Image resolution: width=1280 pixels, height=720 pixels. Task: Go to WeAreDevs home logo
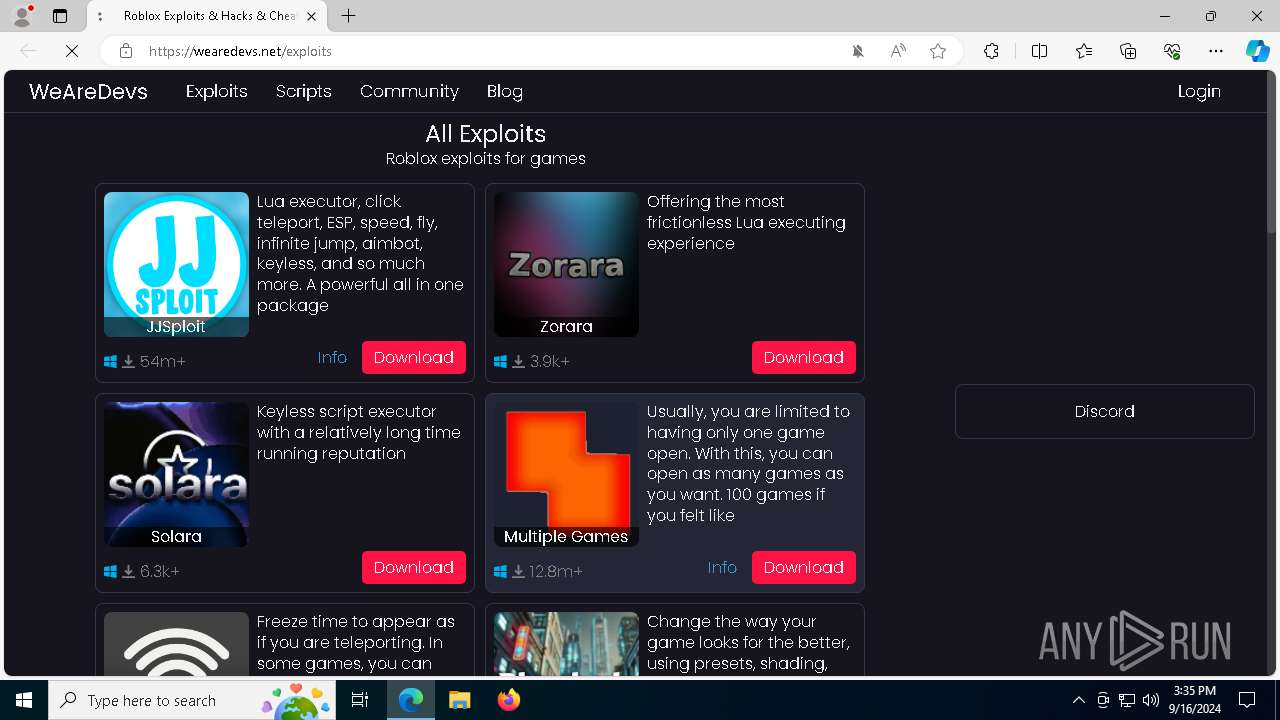(88, 91)
